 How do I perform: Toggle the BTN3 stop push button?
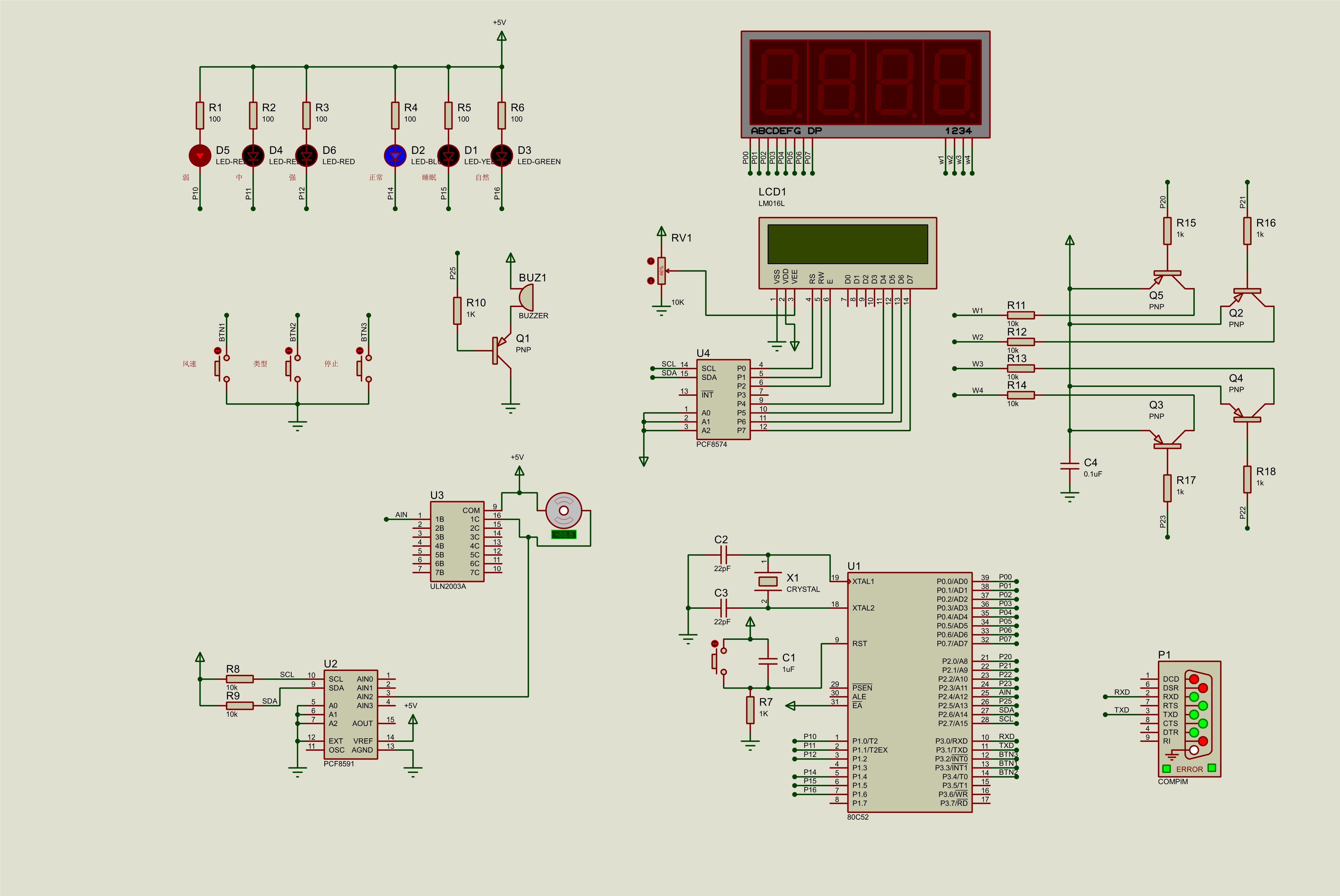(x=364, y=368)
